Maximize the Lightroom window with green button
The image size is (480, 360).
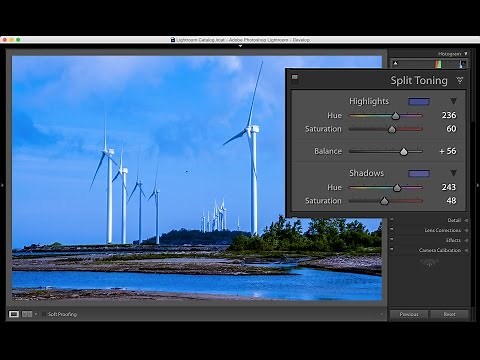coord(18,40)
